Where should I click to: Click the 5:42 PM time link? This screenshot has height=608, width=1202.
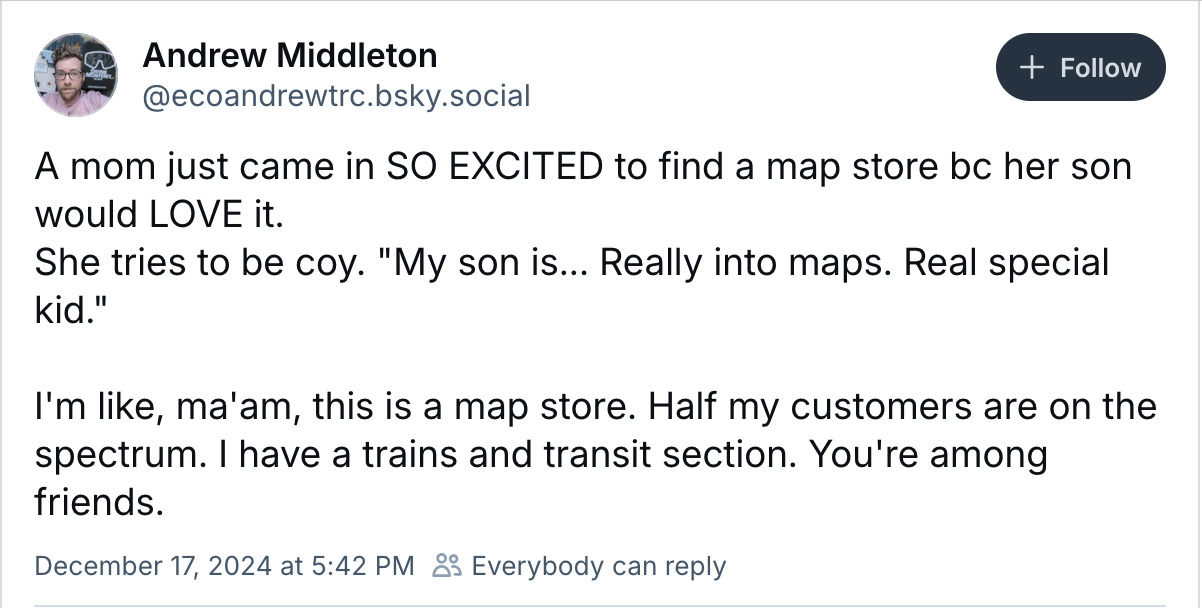click(x=372, y=566)
